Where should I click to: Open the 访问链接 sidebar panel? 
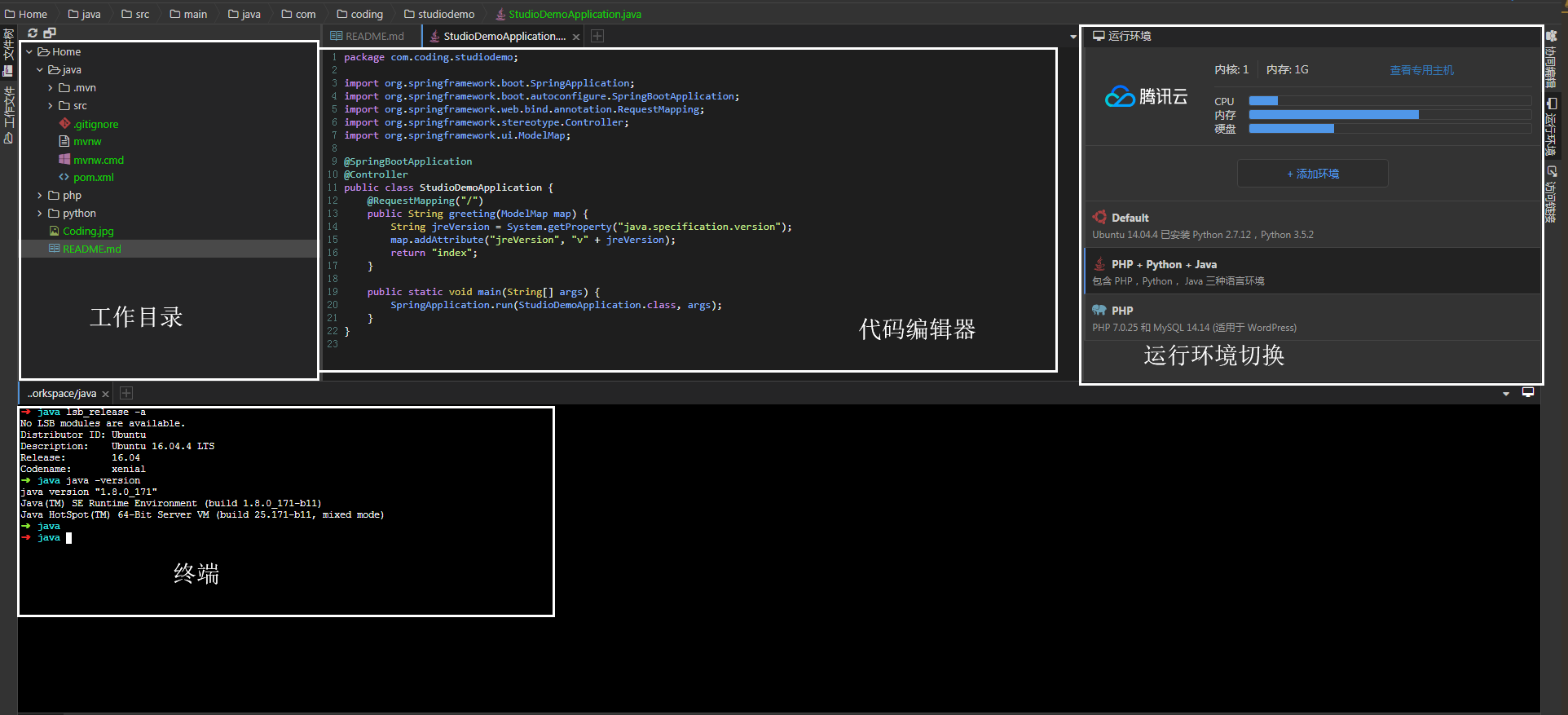tap(1552, 194)
